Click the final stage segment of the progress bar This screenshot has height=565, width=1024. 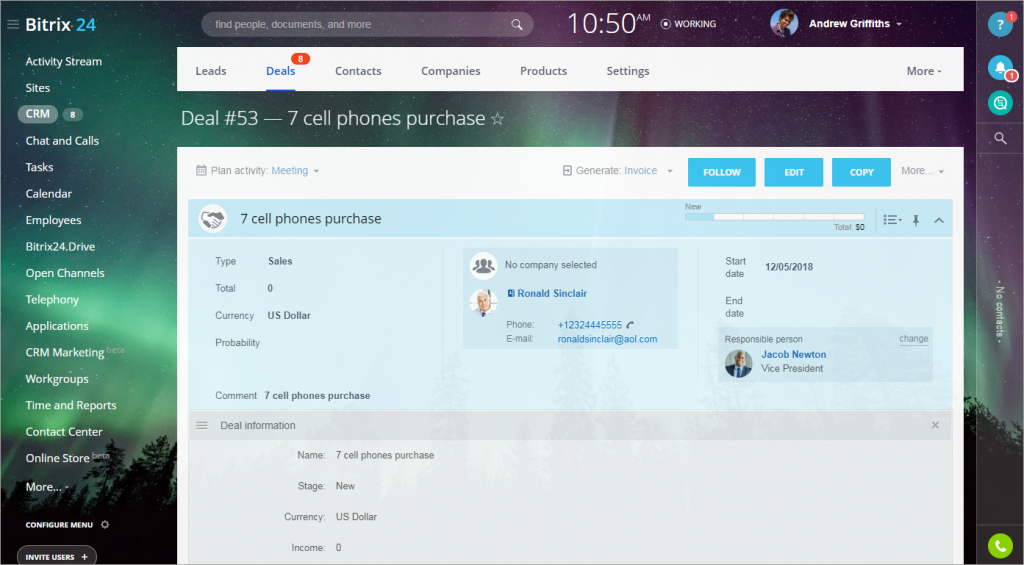coord(849,216)
